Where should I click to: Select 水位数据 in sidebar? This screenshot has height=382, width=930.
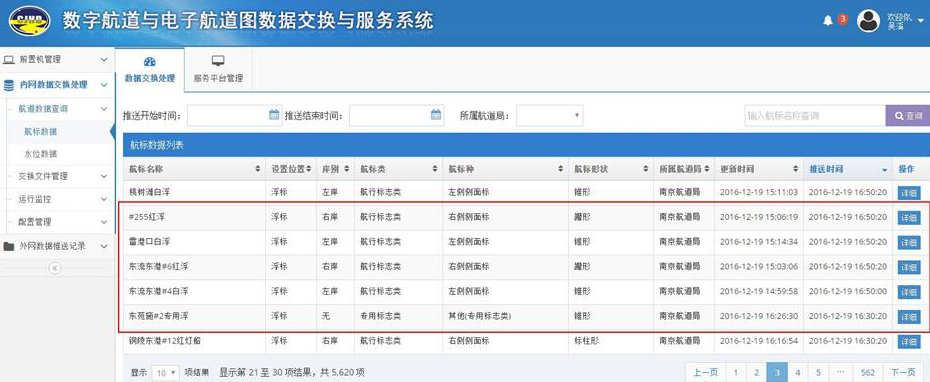click(40, 154)
